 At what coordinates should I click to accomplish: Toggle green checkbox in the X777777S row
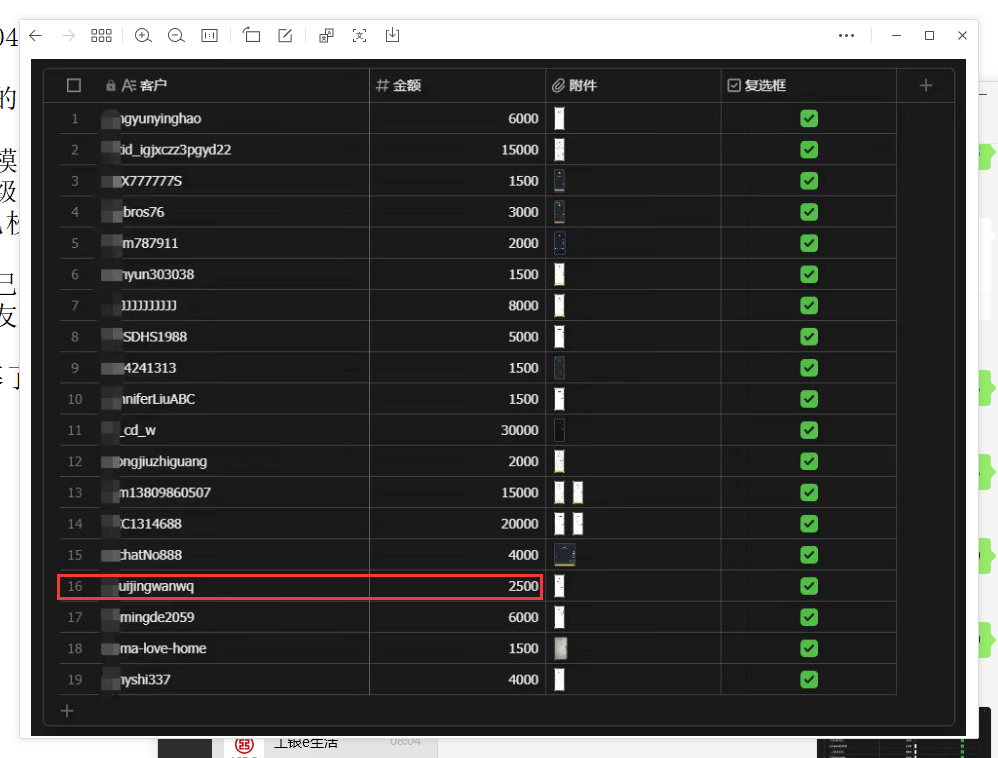coord(809,181)
